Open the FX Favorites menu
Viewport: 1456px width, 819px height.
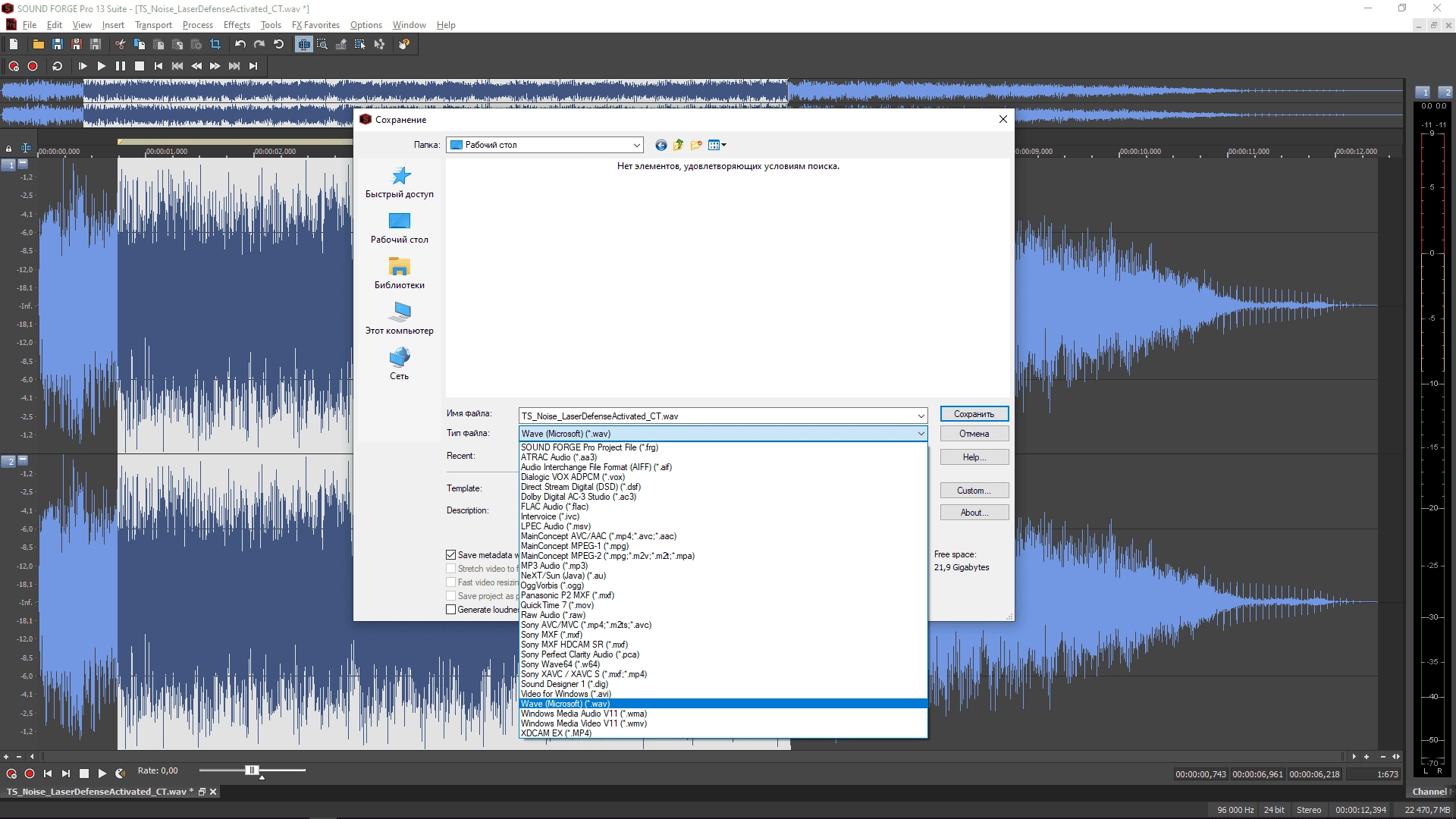(x=315, y=25)
